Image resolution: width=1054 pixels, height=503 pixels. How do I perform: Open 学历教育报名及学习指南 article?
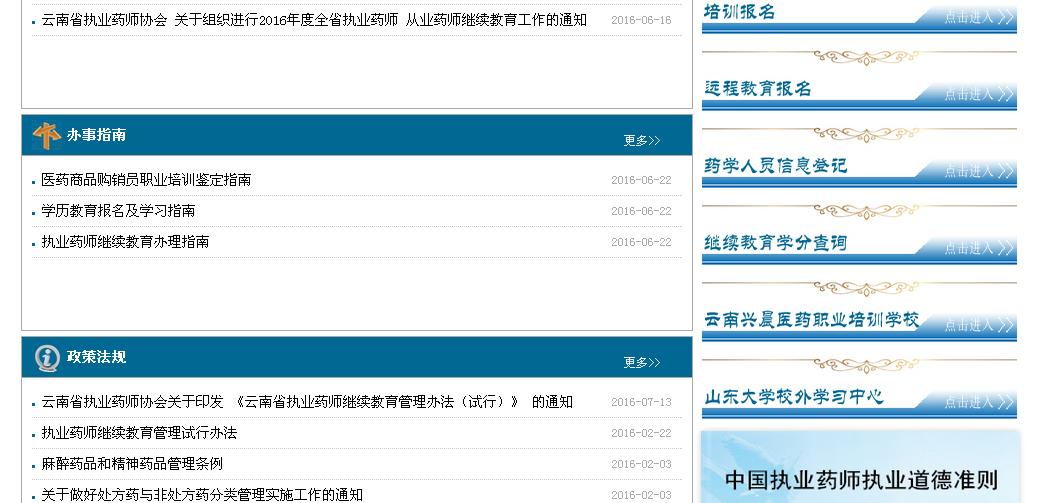(x=118, y=211)
